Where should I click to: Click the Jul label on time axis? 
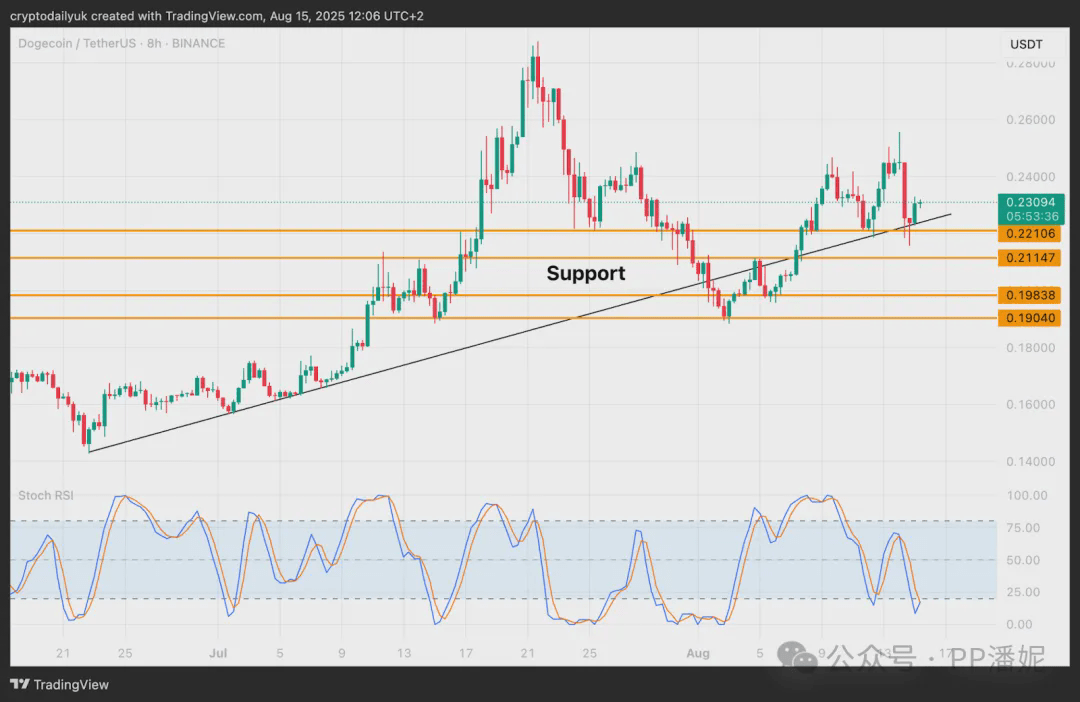pos(218,653)
